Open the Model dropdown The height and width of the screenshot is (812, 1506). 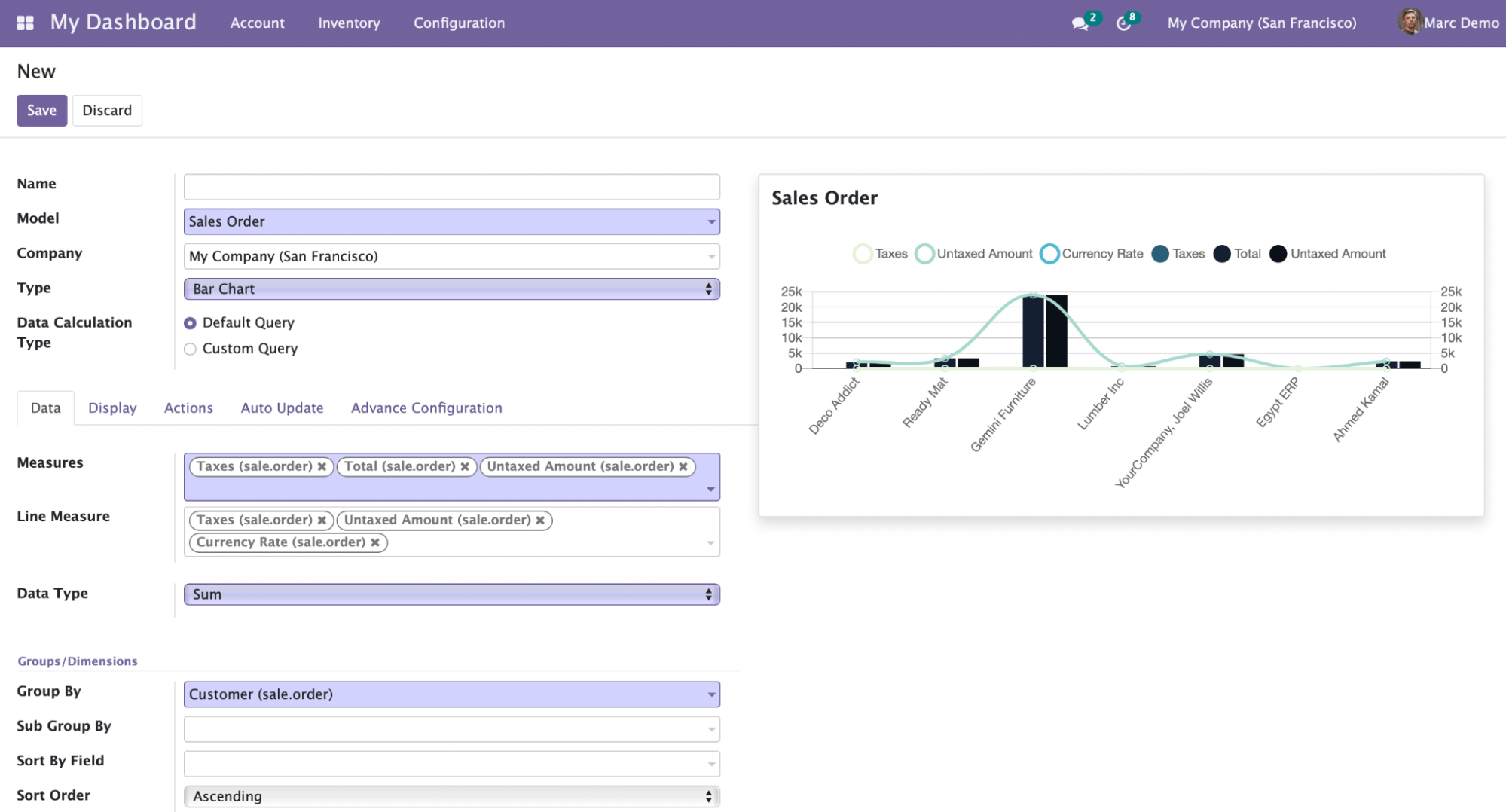[451, 221]
